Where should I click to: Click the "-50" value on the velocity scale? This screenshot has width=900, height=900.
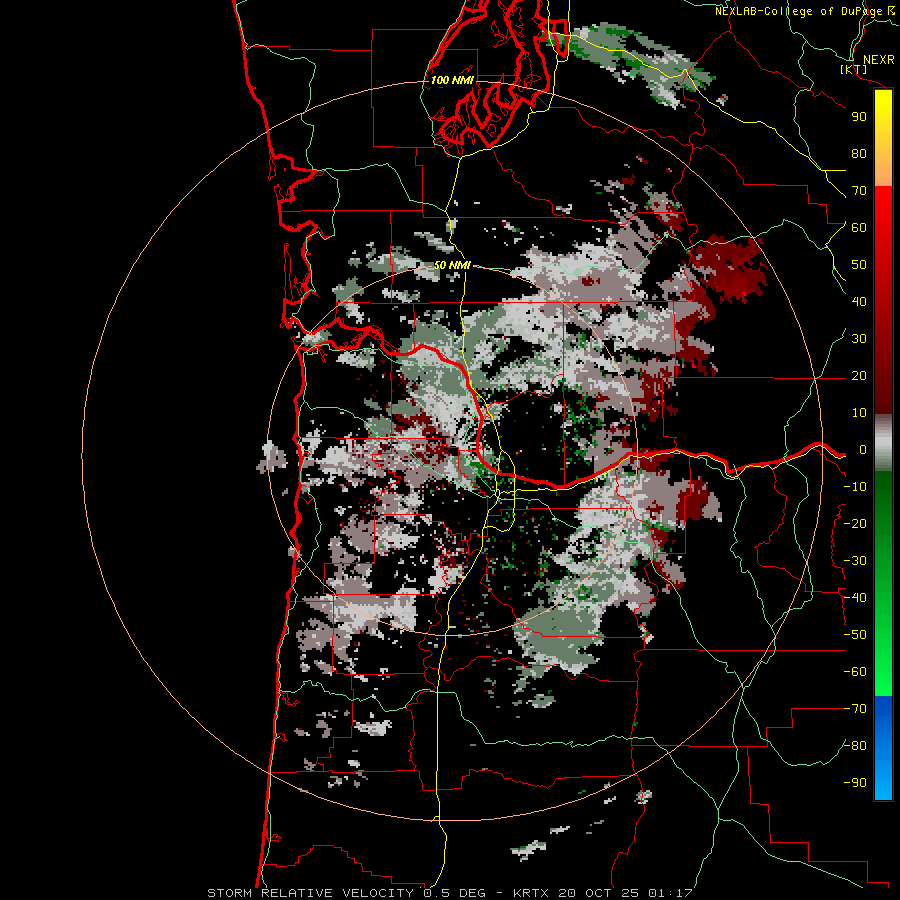coord(855,635)
